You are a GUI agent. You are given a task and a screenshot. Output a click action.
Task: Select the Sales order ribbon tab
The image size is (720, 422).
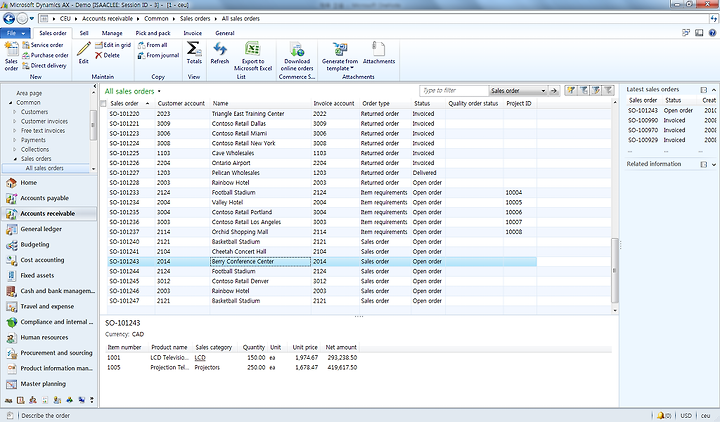(x=53, y=33)
